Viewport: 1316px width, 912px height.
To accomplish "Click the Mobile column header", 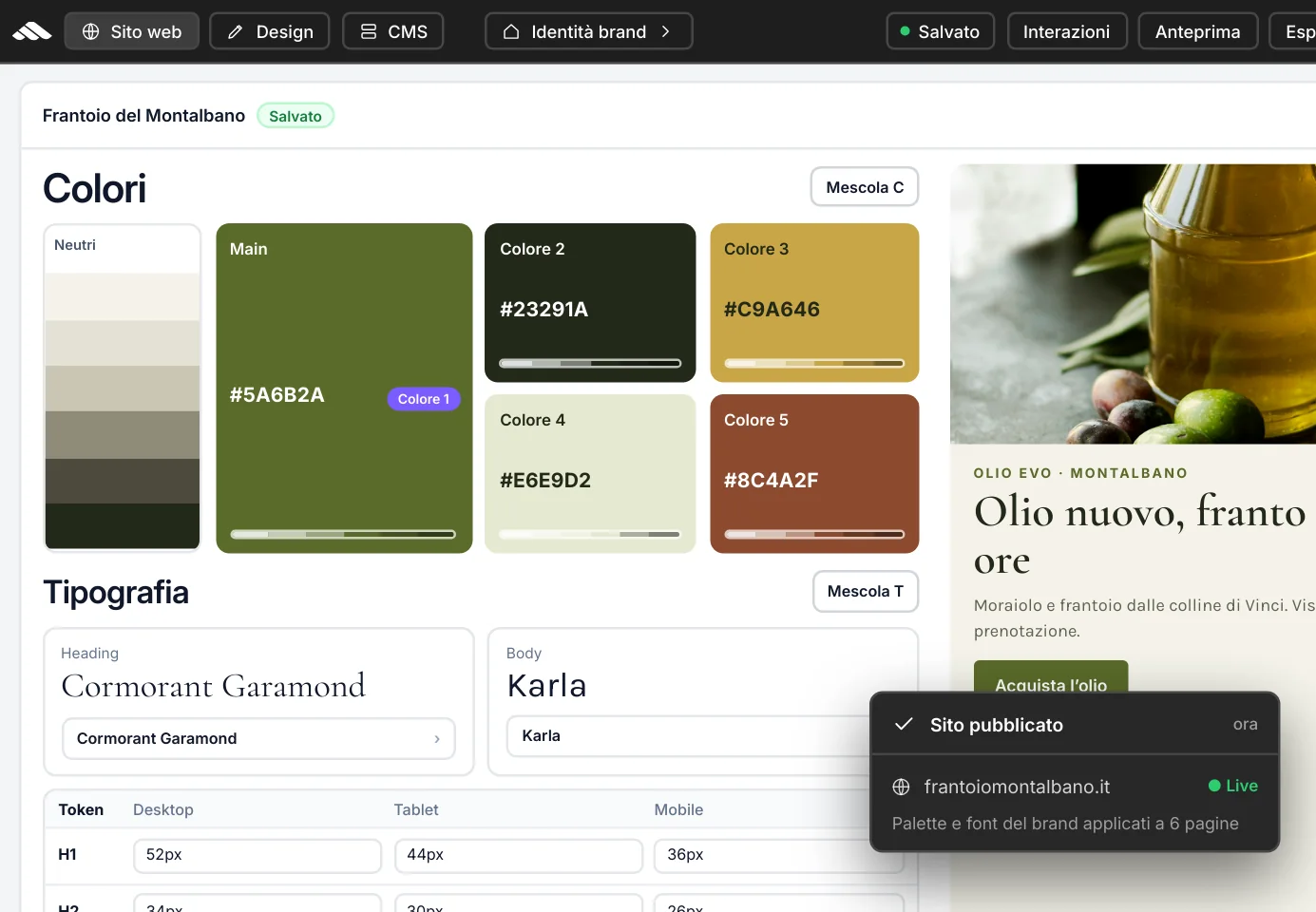I will (678, 809).
